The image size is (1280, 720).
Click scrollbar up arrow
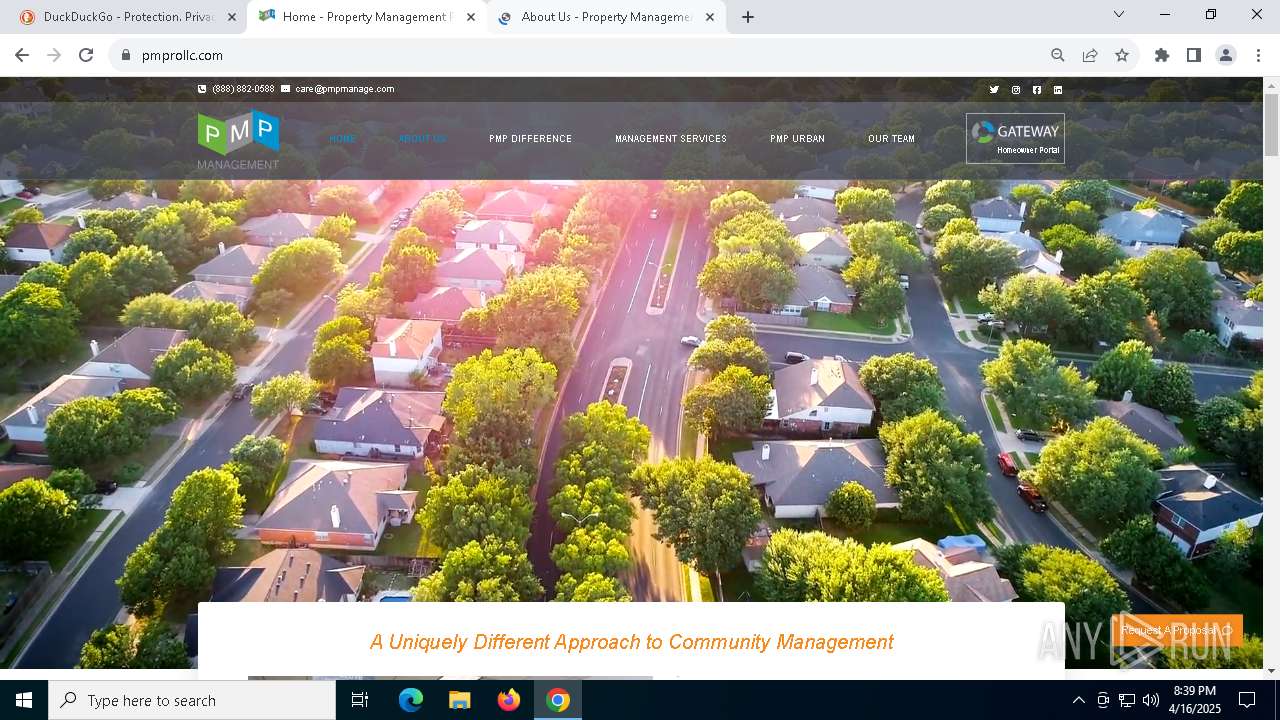pos(1271,85)
